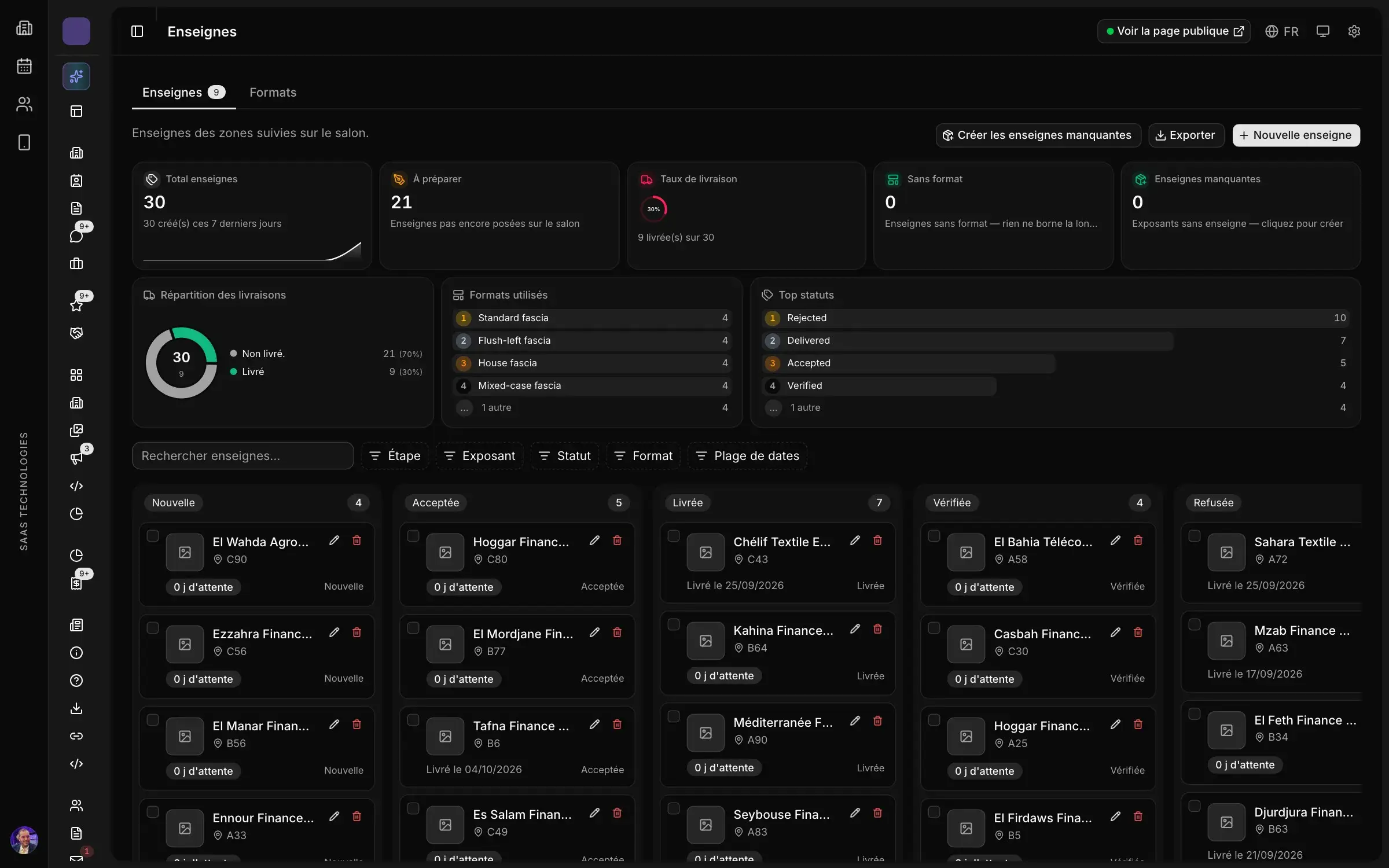
Task: Click Créer les enseignes manquantes button
Action: [x=1038, y=135]
